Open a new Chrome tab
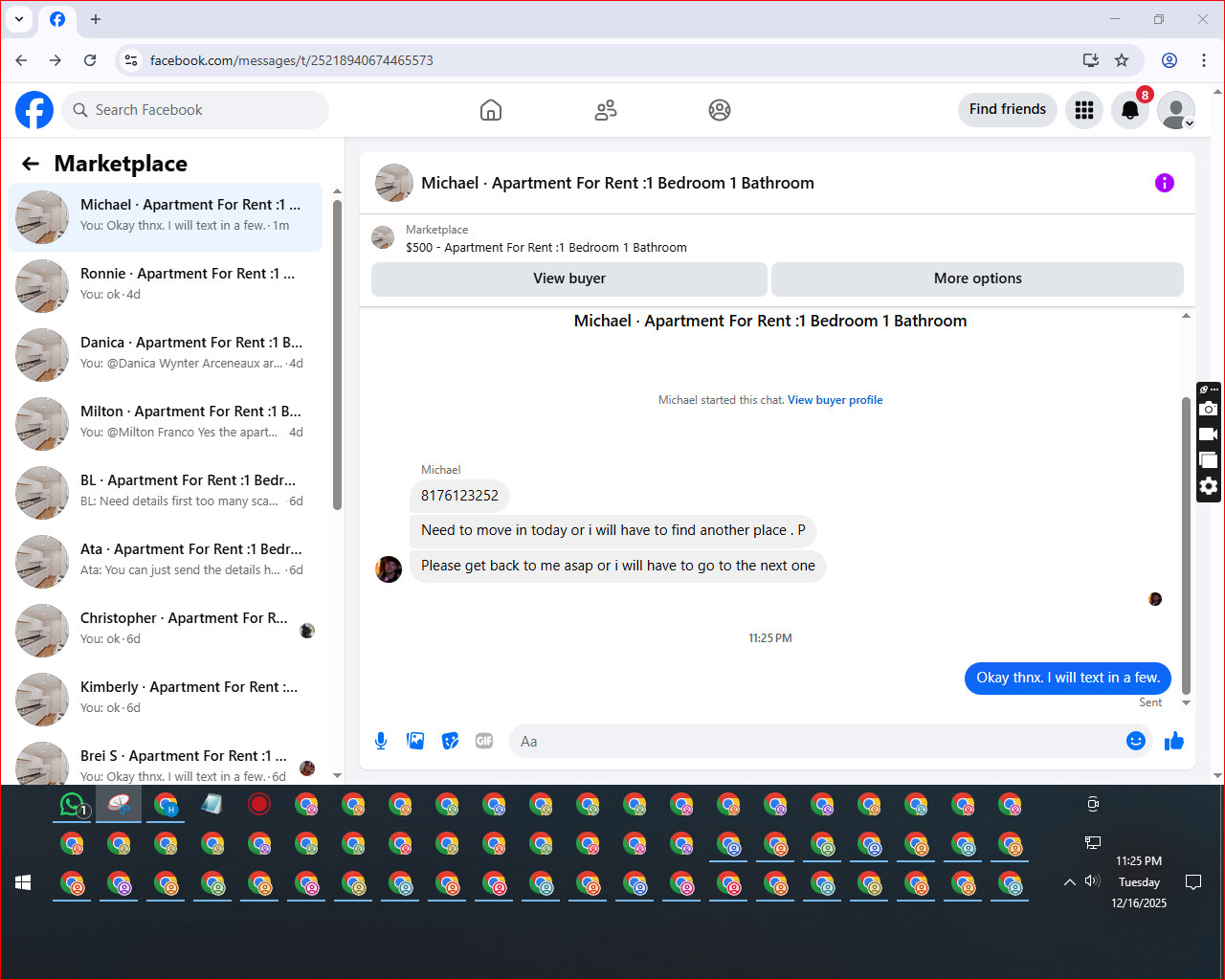This screenshot has width=1225, height=980. point(96,19)
